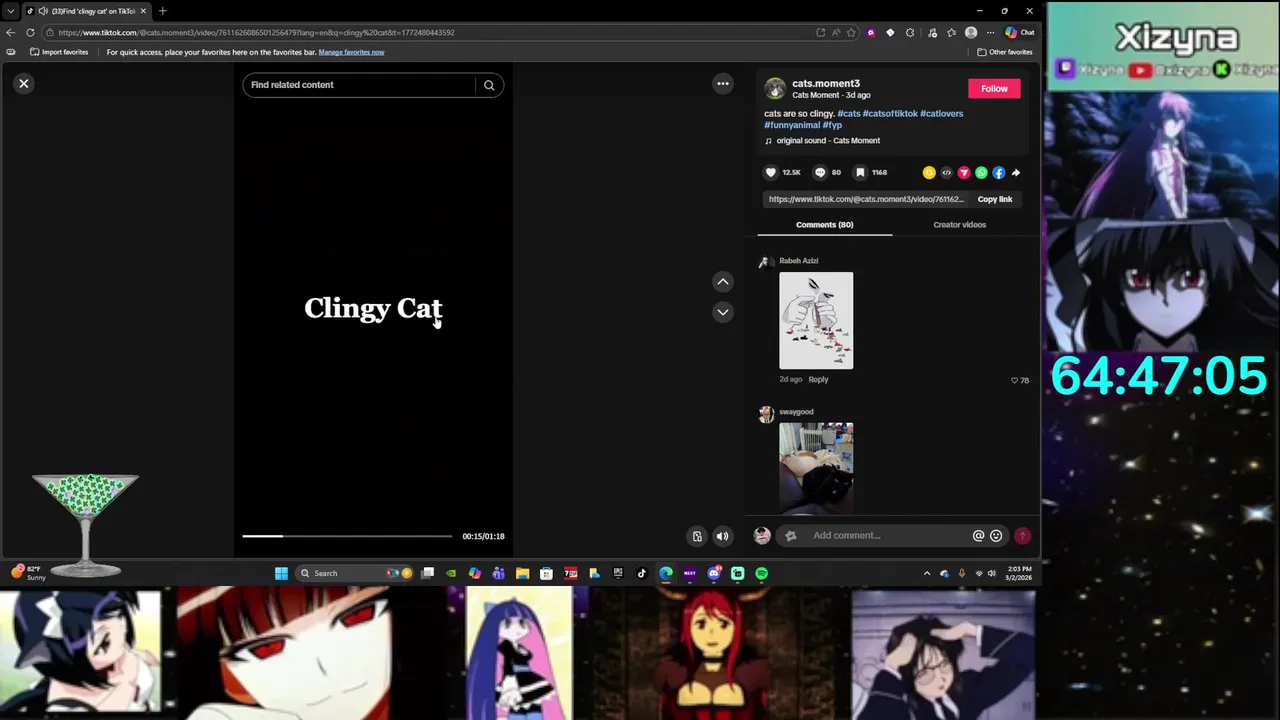Image resolution: width=1280 pixels, height=720 pixels.
Task: Open the #funnyanimal hashtag
Action: 791,125
